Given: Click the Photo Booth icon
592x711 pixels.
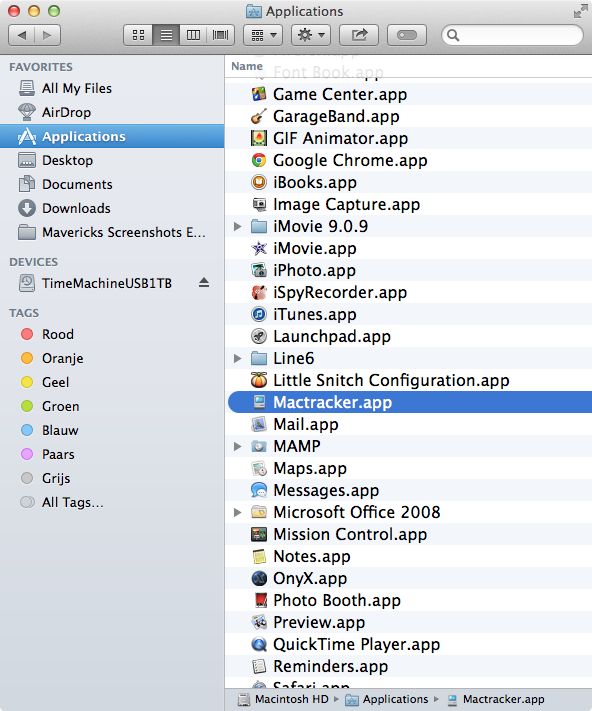Looking at the screenshot, I should [x=259, y=600].
